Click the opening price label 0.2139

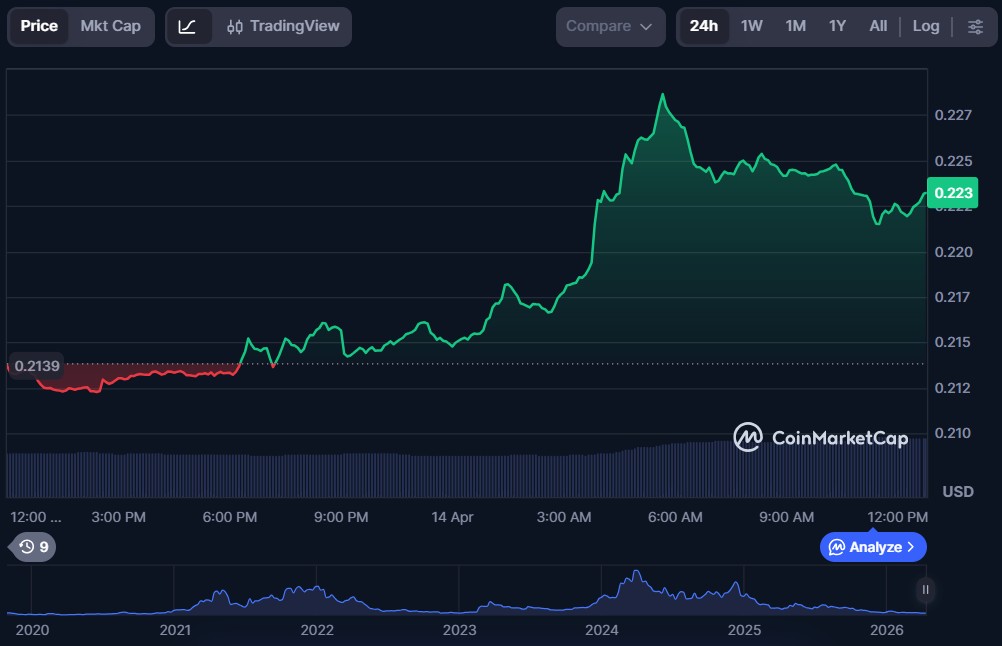[x=36, y=366]
